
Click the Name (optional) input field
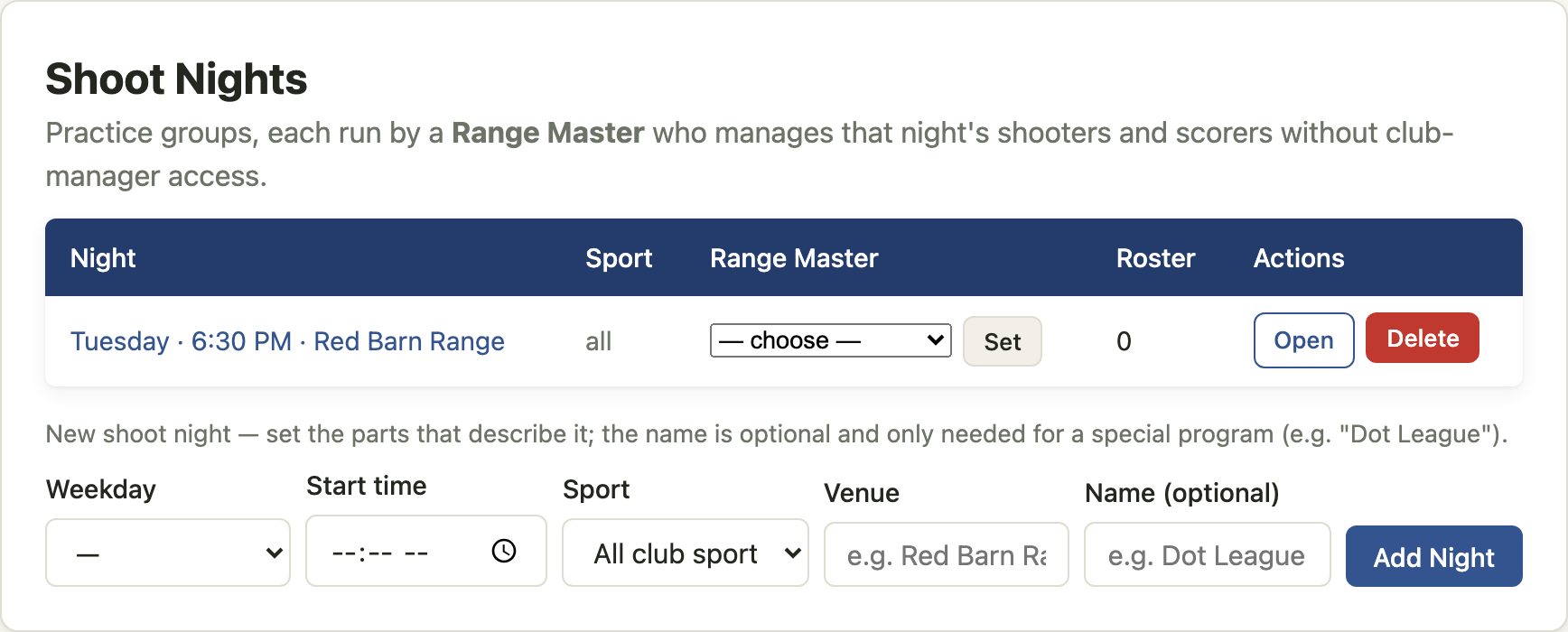tap(1207, 554)
